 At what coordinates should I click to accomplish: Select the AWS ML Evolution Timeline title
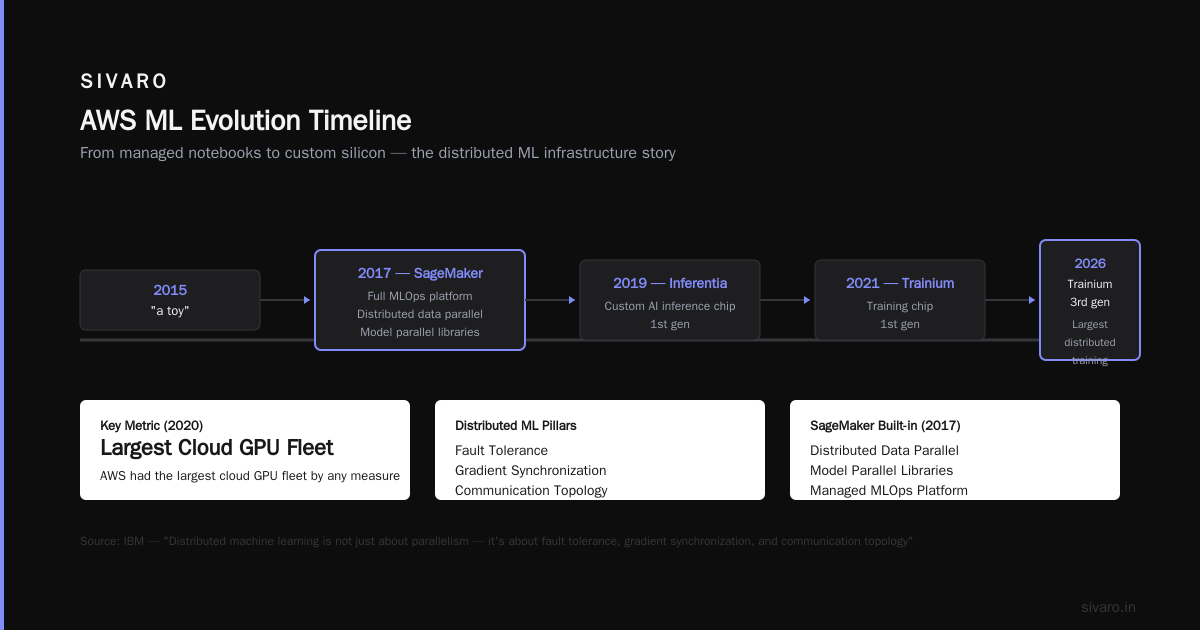coord(245,120)
